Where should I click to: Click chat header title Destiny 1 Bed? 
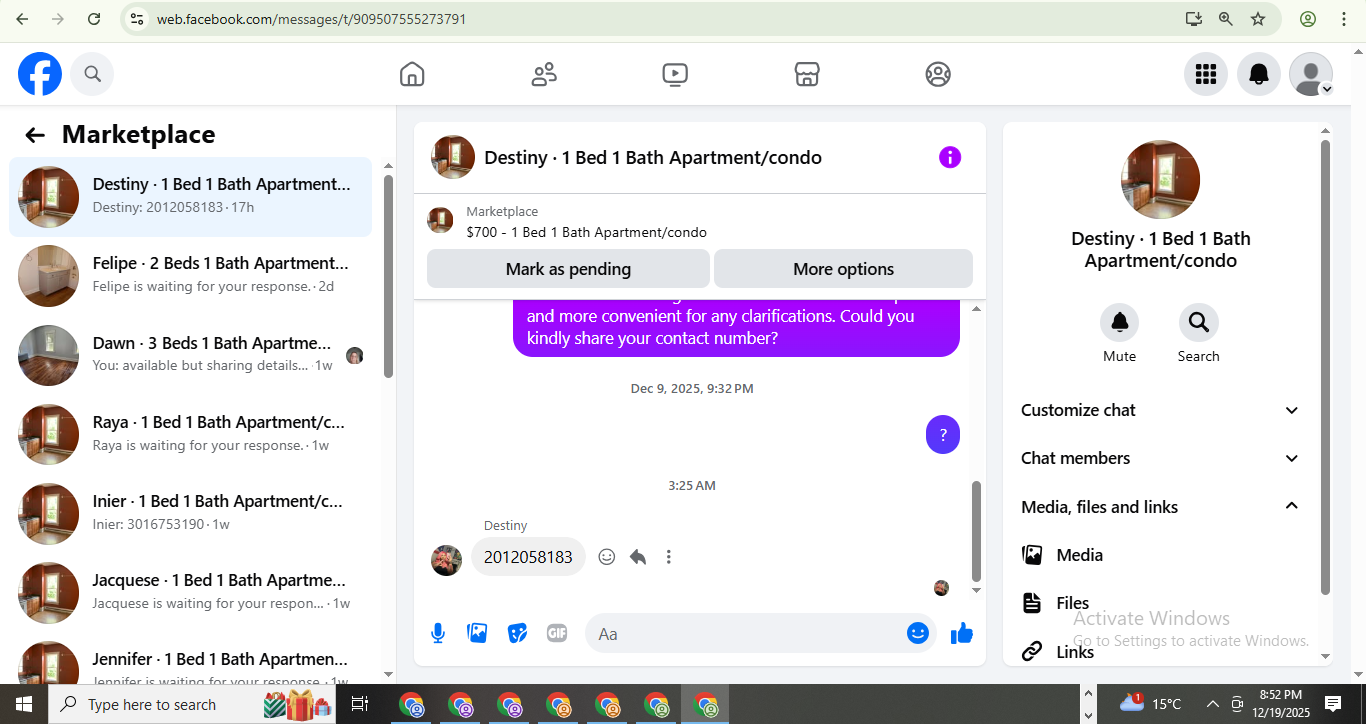[653, 157]
